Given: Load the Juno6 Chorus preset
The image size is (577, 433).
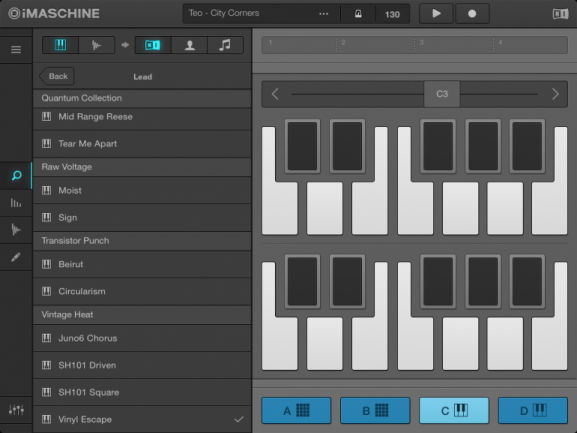Looking at the screenshot, I should [x=142, y=338].
